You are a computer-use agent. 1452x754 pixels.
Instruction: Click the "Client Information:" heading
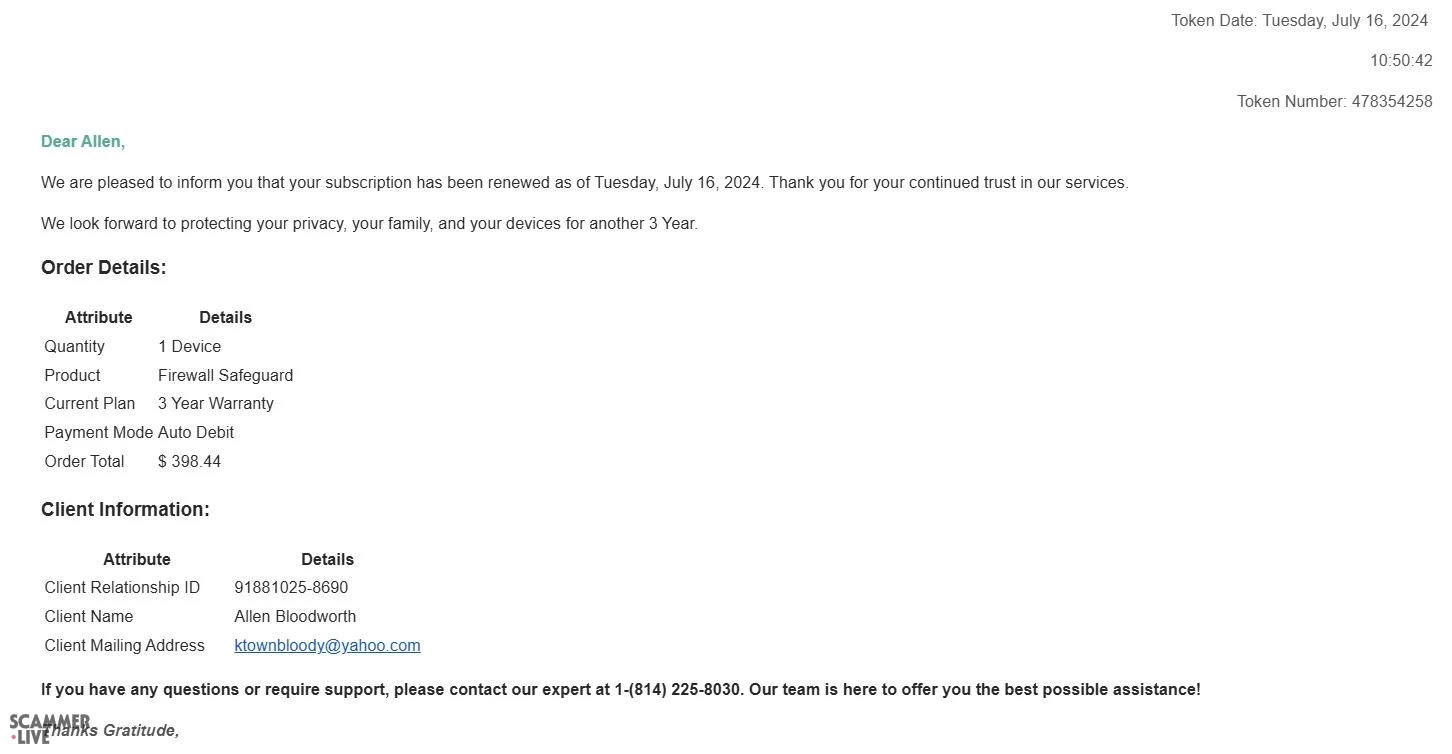125,510
